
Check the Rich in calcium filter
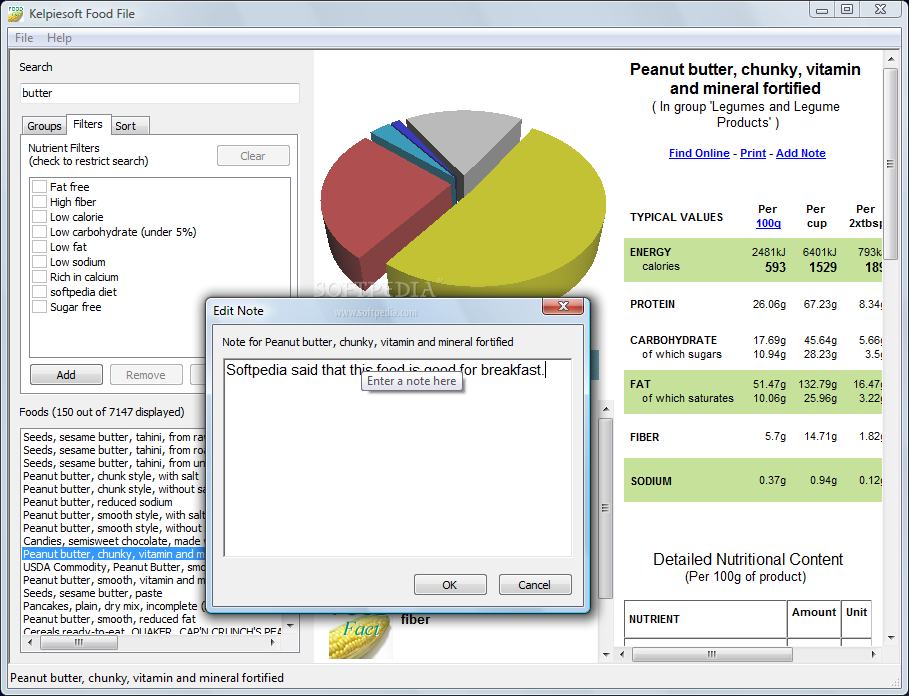click(39, 277)
